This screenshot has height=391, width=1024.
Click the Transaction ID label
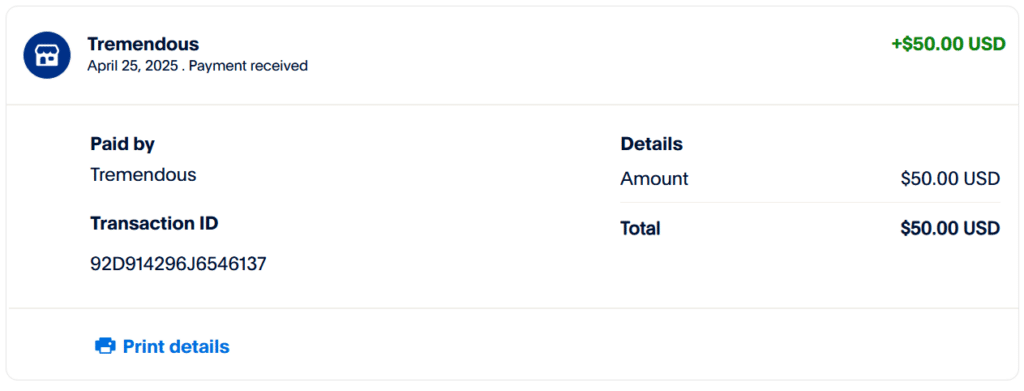click(x=154, y=224)
